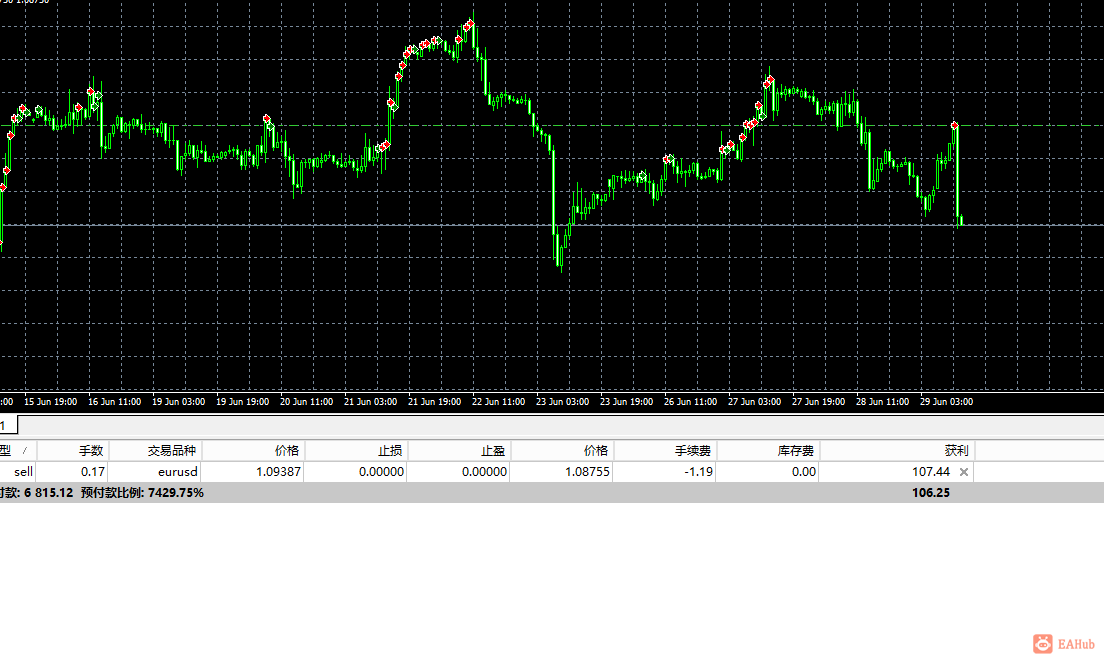
Task: Click the 22 Jun 11:00 time label
Action: (x=498, y=402)
